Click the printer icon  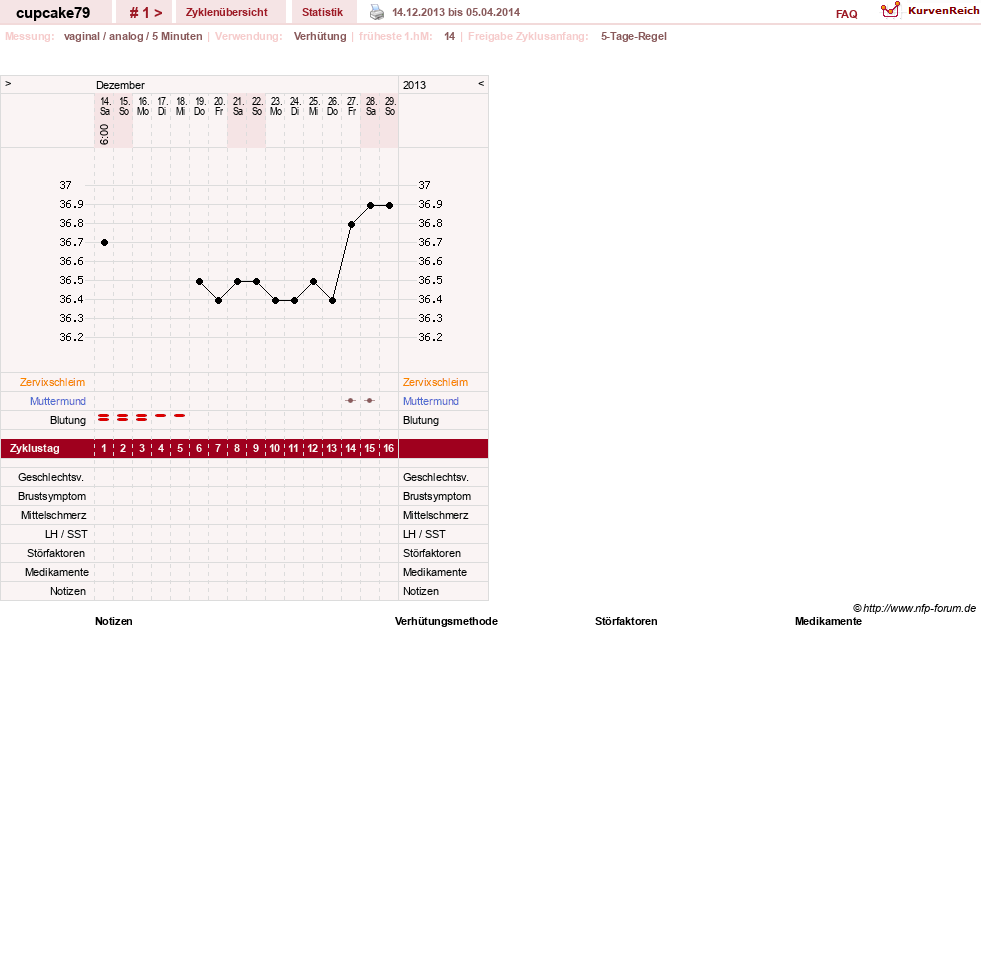coord(377,12)
